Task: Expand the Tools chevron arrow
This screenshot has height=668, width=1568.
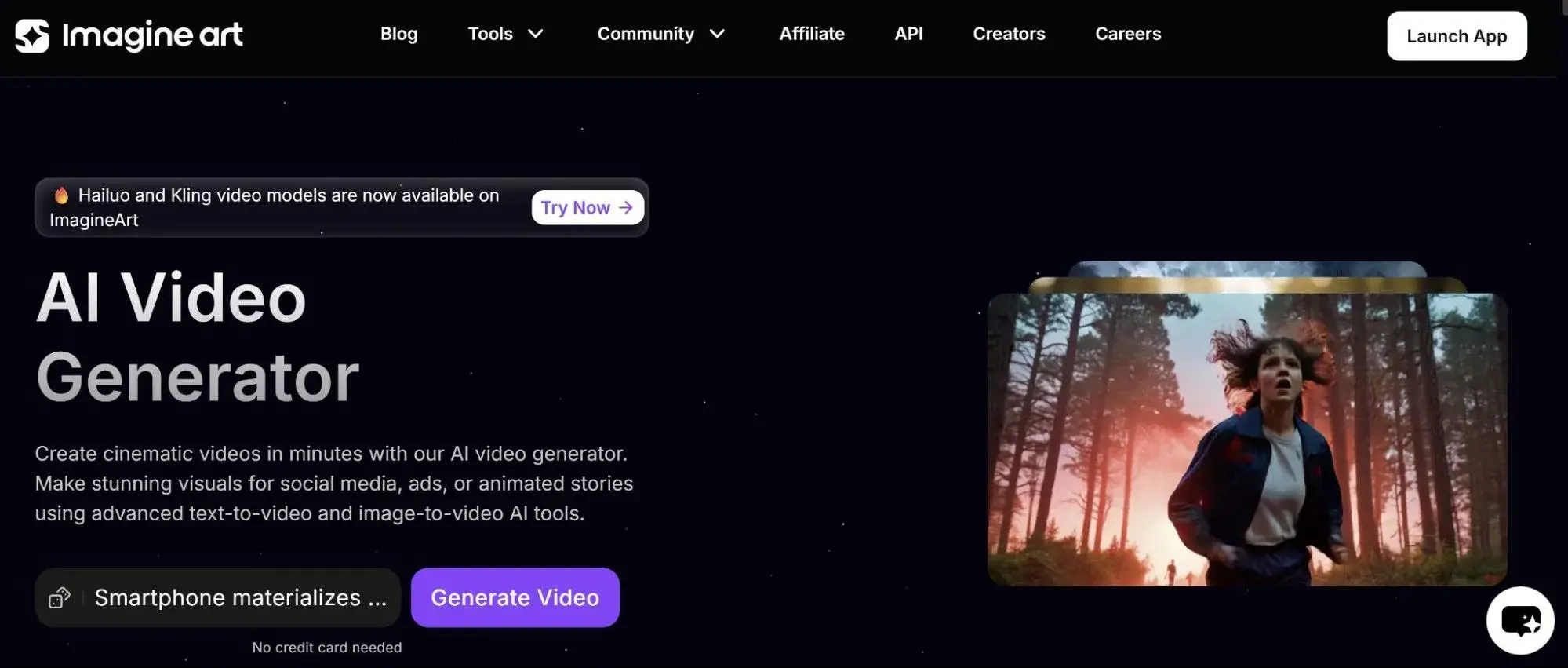Action: pos(536,34)
